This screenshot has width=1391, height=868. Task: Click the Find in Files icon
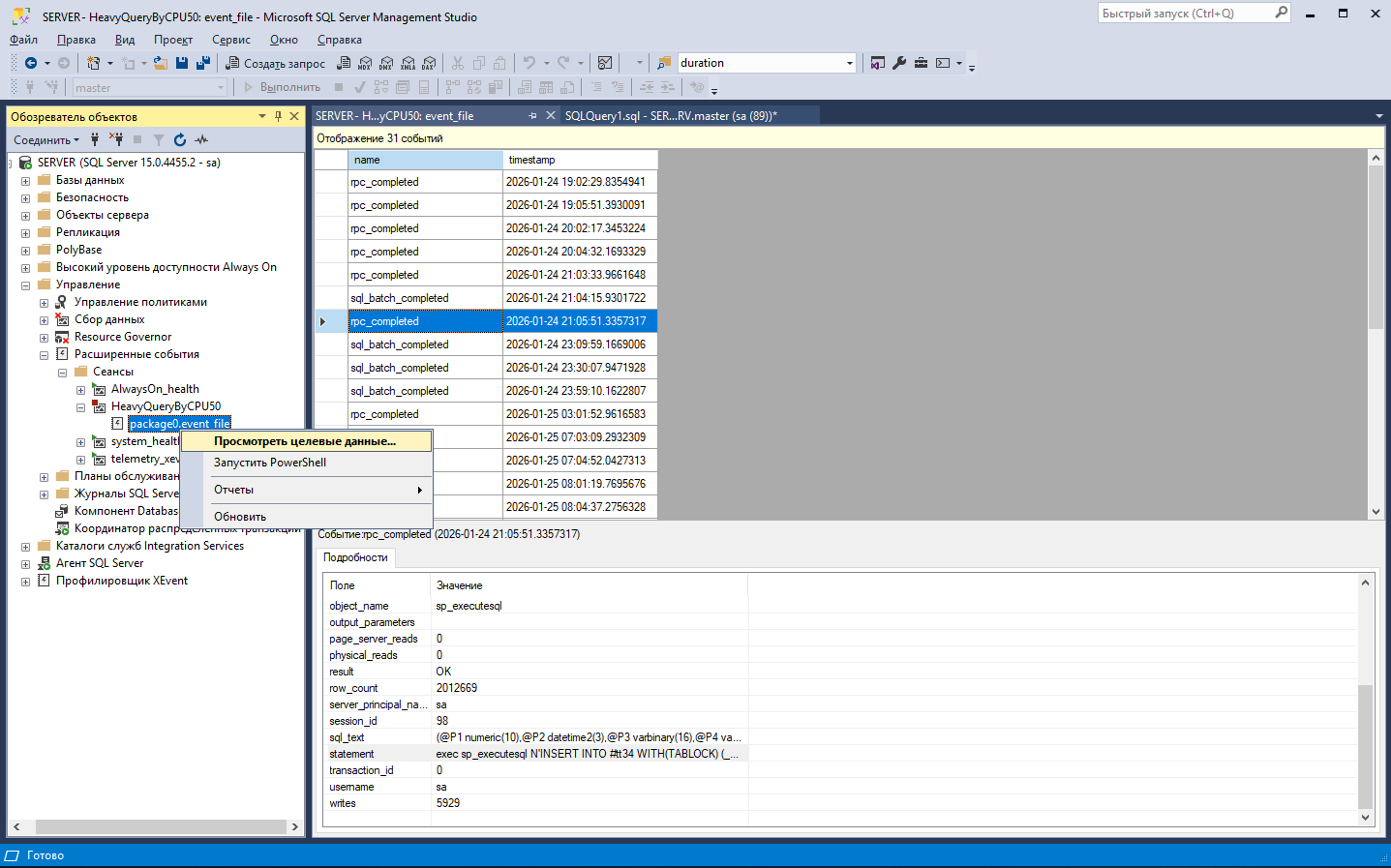664,63
